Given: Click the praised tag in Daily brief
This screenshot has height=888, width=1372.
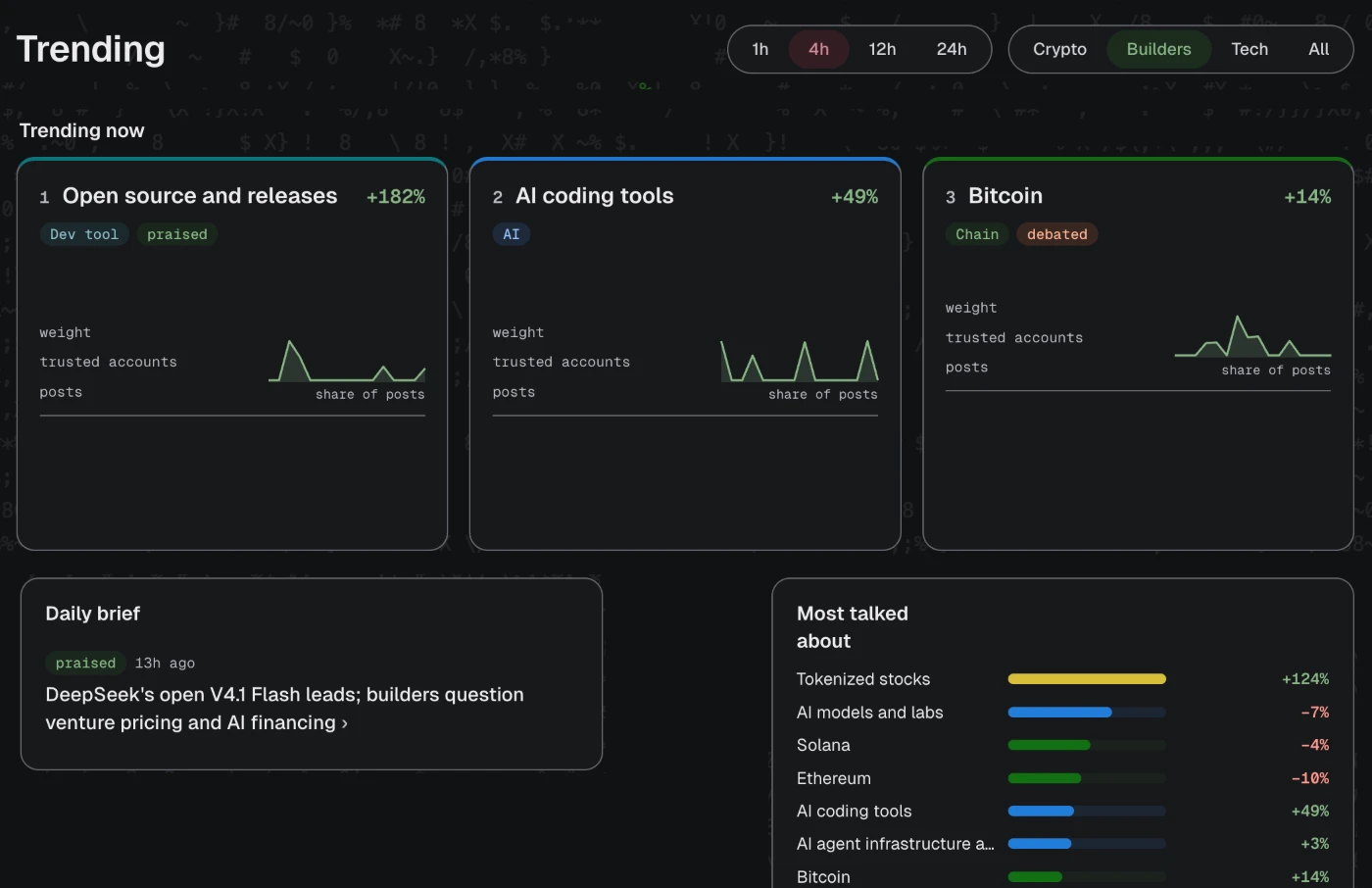Looking at the screenshot, I should pyautogui.click(x=86, y=664).
